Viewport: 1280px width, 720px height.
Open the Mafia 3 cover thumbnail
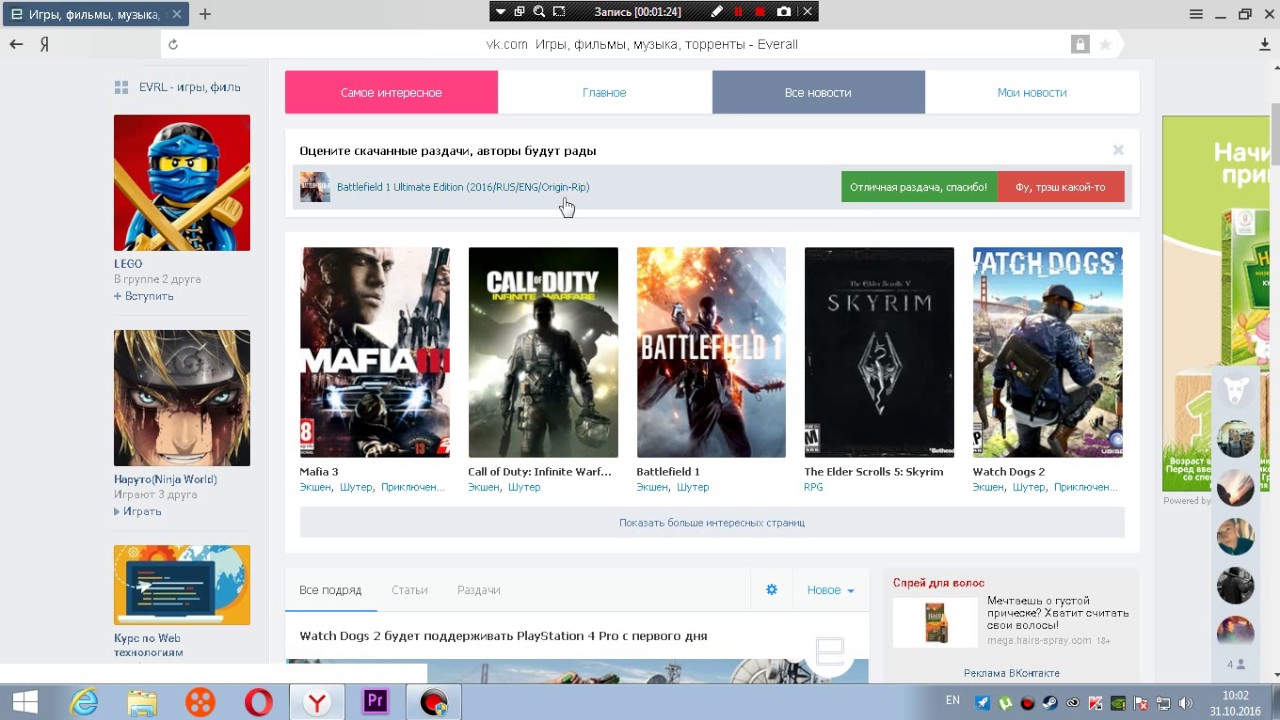click(x=375, y=352)
